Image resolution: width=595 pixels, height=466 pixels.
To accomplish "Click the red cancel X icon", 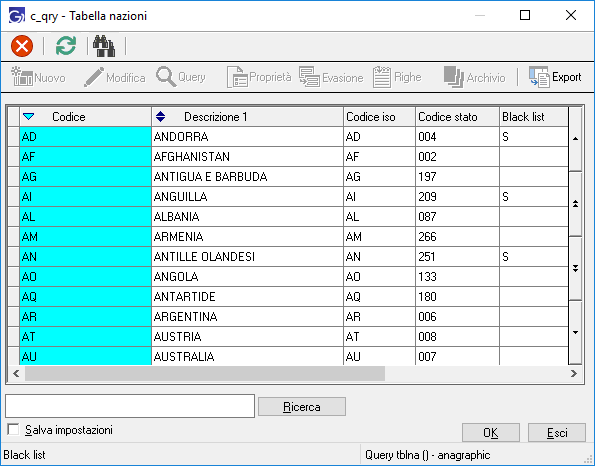I will click(22, 46).
